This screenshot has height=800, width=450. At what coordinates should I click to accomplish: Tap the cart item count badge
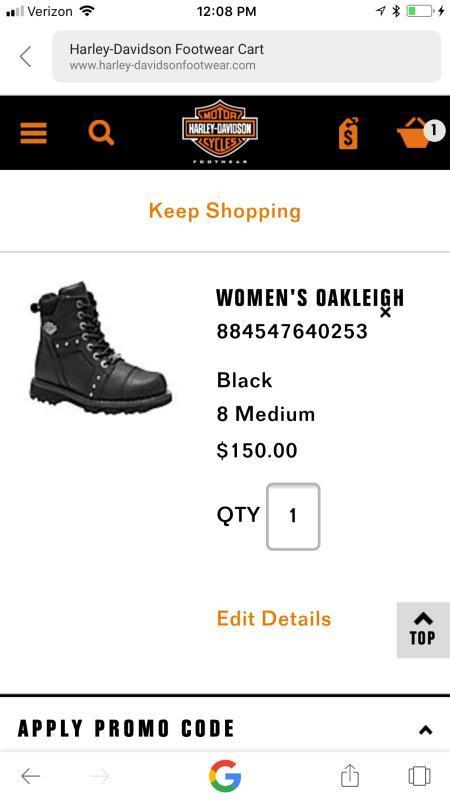(x=433, y=130)
